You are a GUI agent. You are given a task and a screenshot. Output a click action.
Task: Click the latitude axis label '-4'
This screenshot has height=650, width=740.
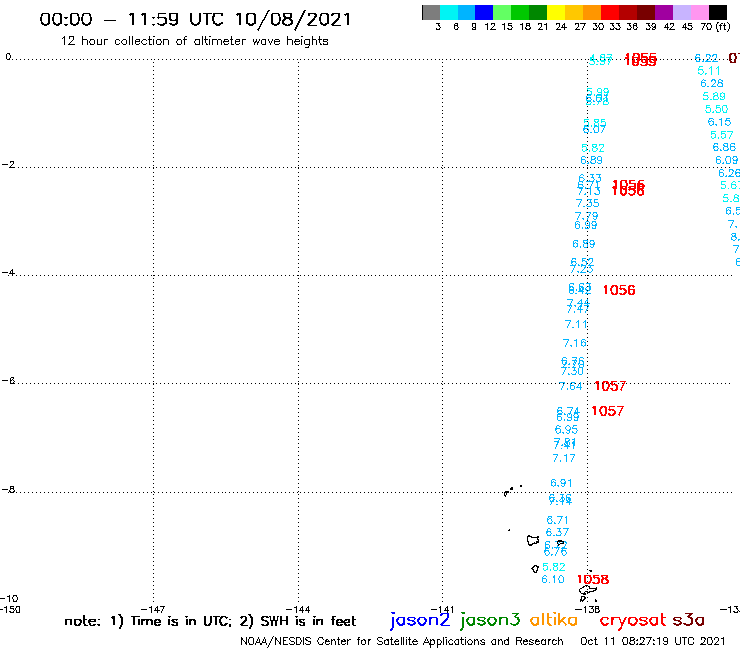point(8,272)
